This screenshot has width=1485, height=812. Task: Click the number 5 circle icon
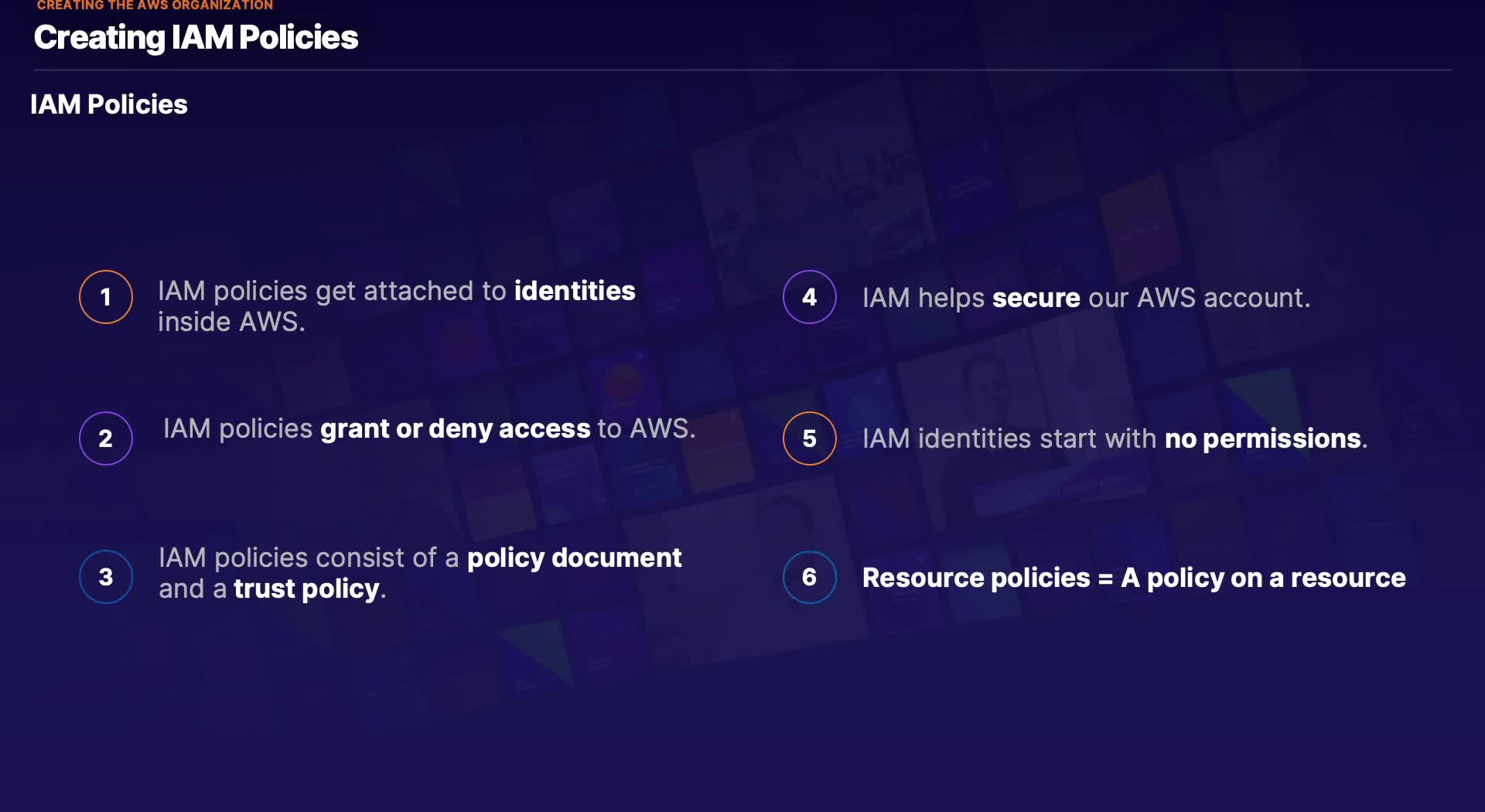pyautogui.click(x=809, y=438)
